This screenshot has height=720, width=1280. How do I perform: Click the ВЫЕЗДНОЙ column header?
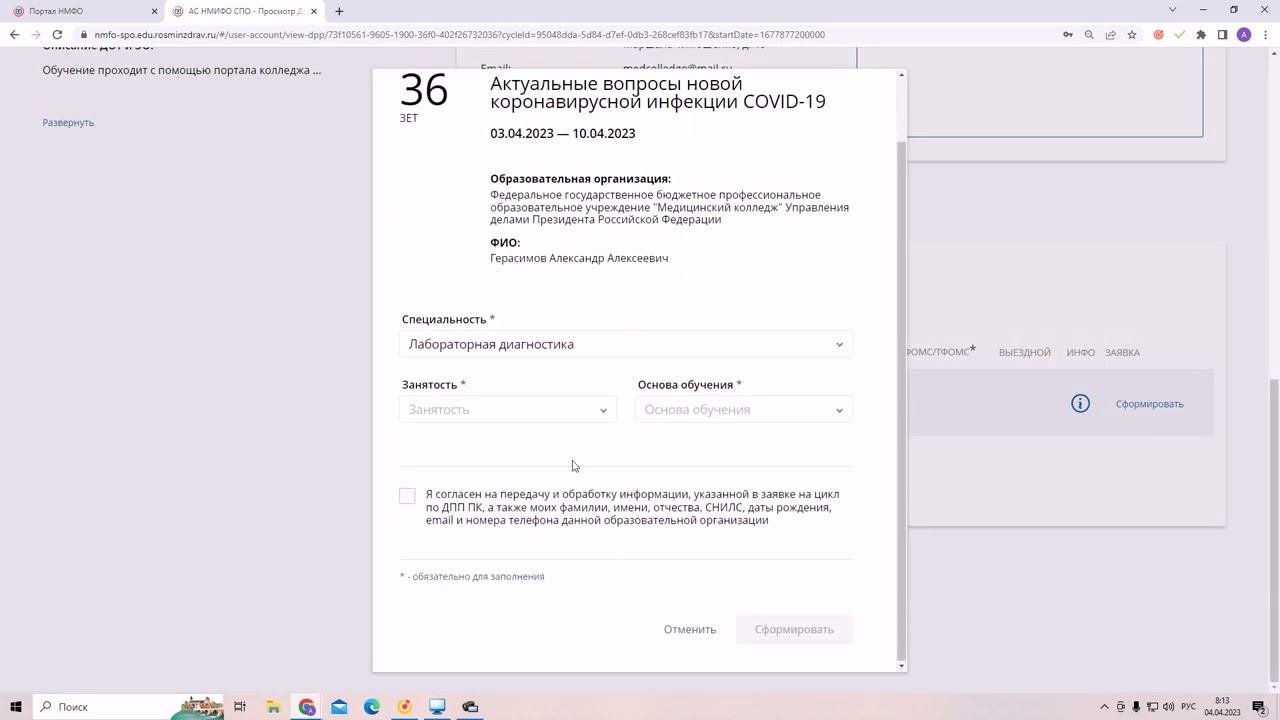[x=1025, y=353]
